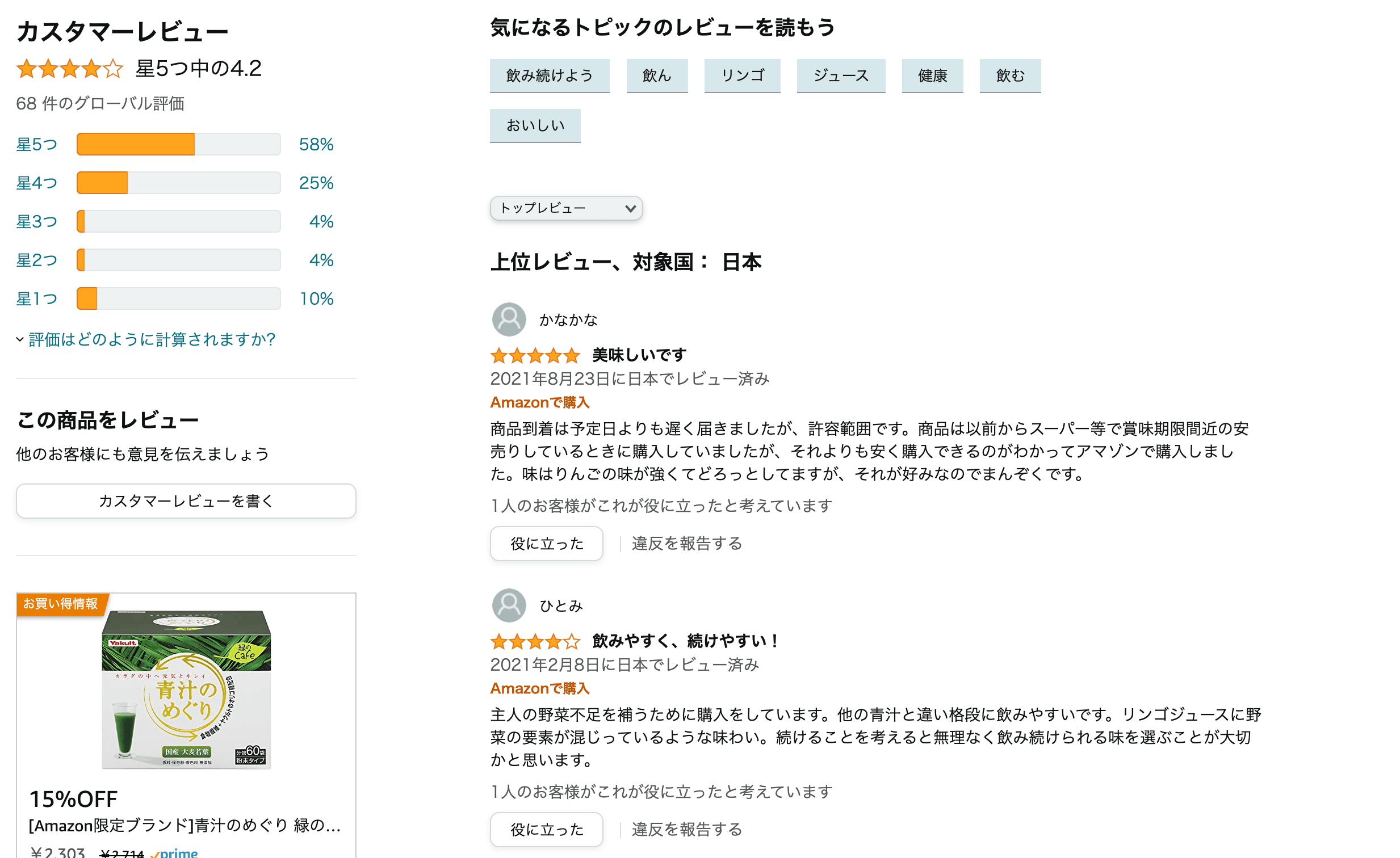The height and width of the screenshot is (858, 1400).
Task: Click the prime badge on the product offer
Action: [174, 853]
